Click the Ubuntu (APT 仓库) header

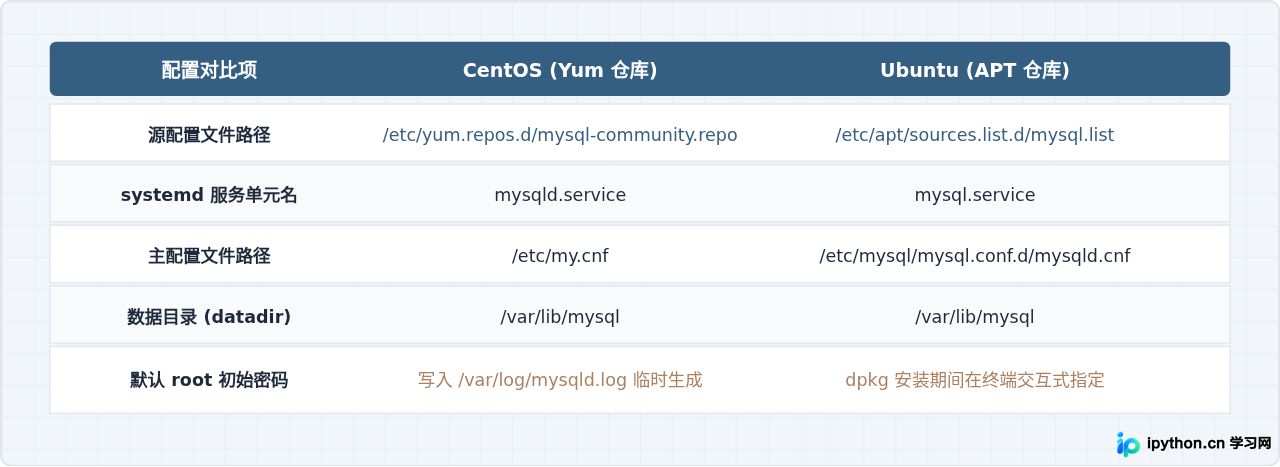(975, 70)
